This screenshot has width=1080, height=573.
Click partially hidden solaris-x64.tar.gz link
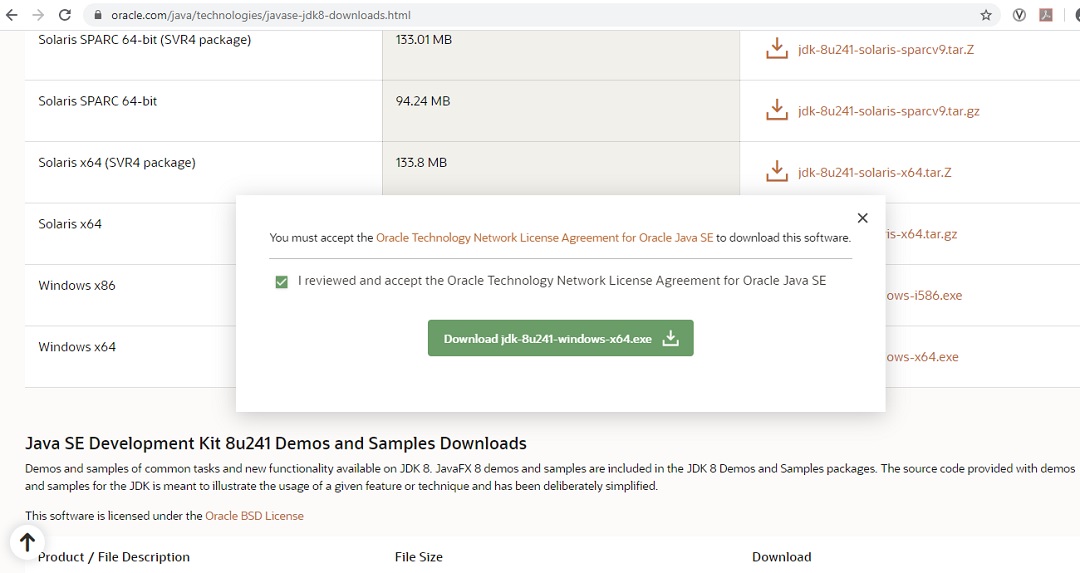click(x=922, y=234)
